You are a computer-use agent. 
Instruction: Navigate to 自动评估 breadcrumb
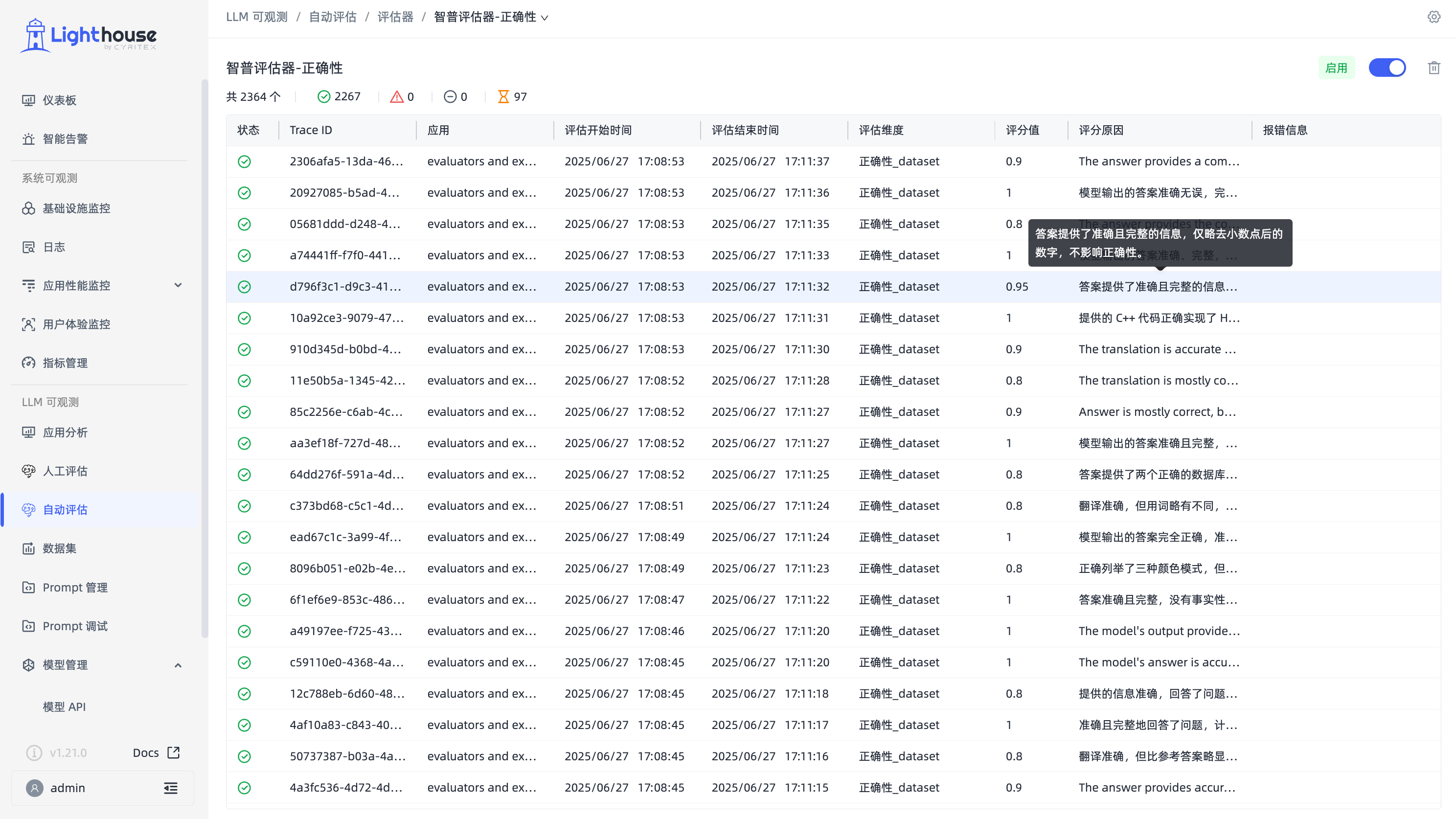[332, 17]
